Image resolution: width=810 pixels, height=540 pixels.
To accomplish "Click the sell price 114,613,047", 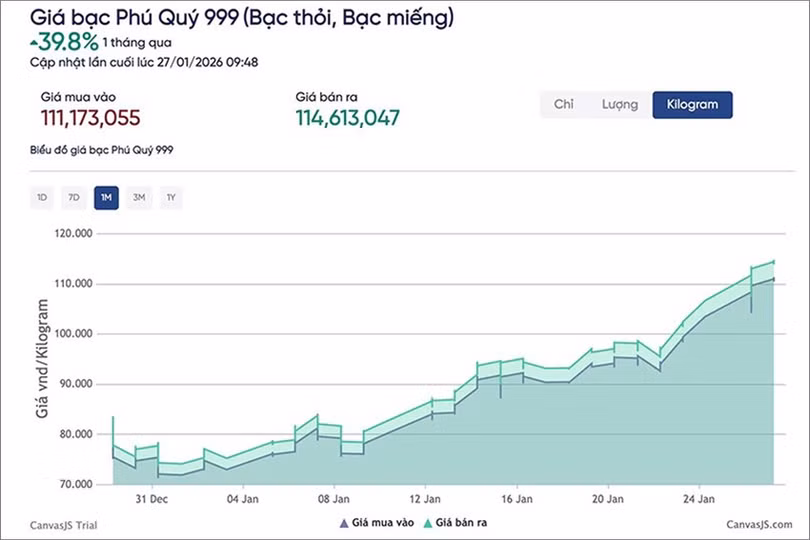I will (x=347, y=118).
